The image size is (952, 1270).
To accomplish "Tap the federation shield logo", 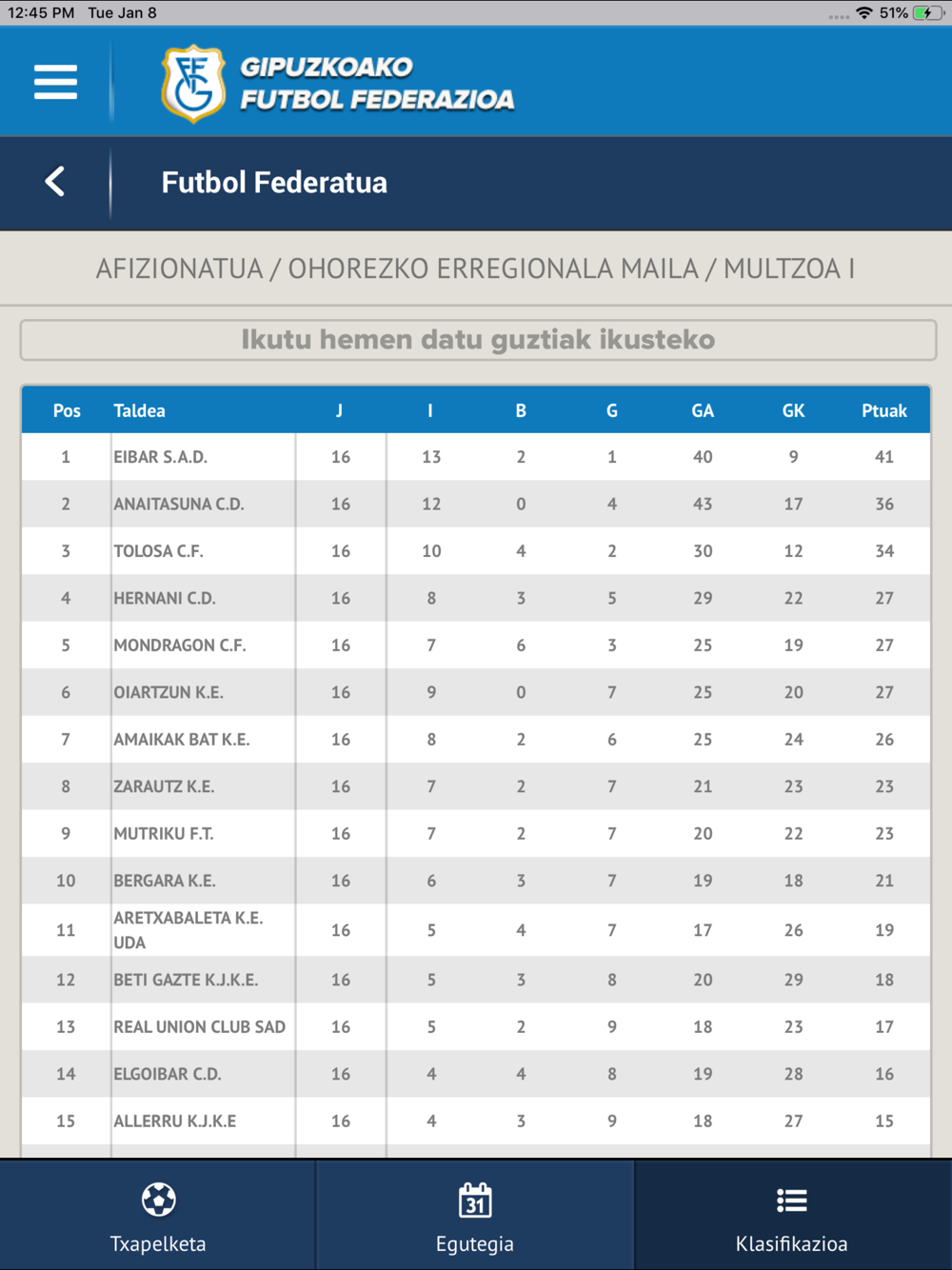I will (193, 84).
